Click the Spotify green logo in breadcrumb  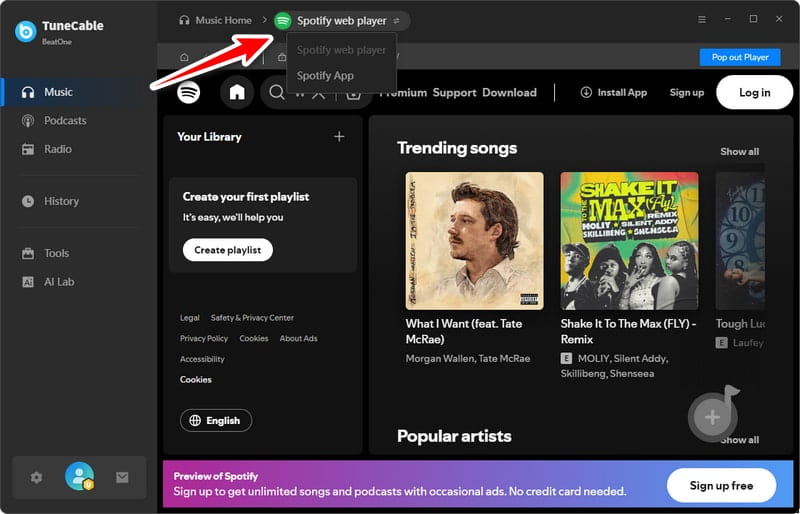coord(283,21)
